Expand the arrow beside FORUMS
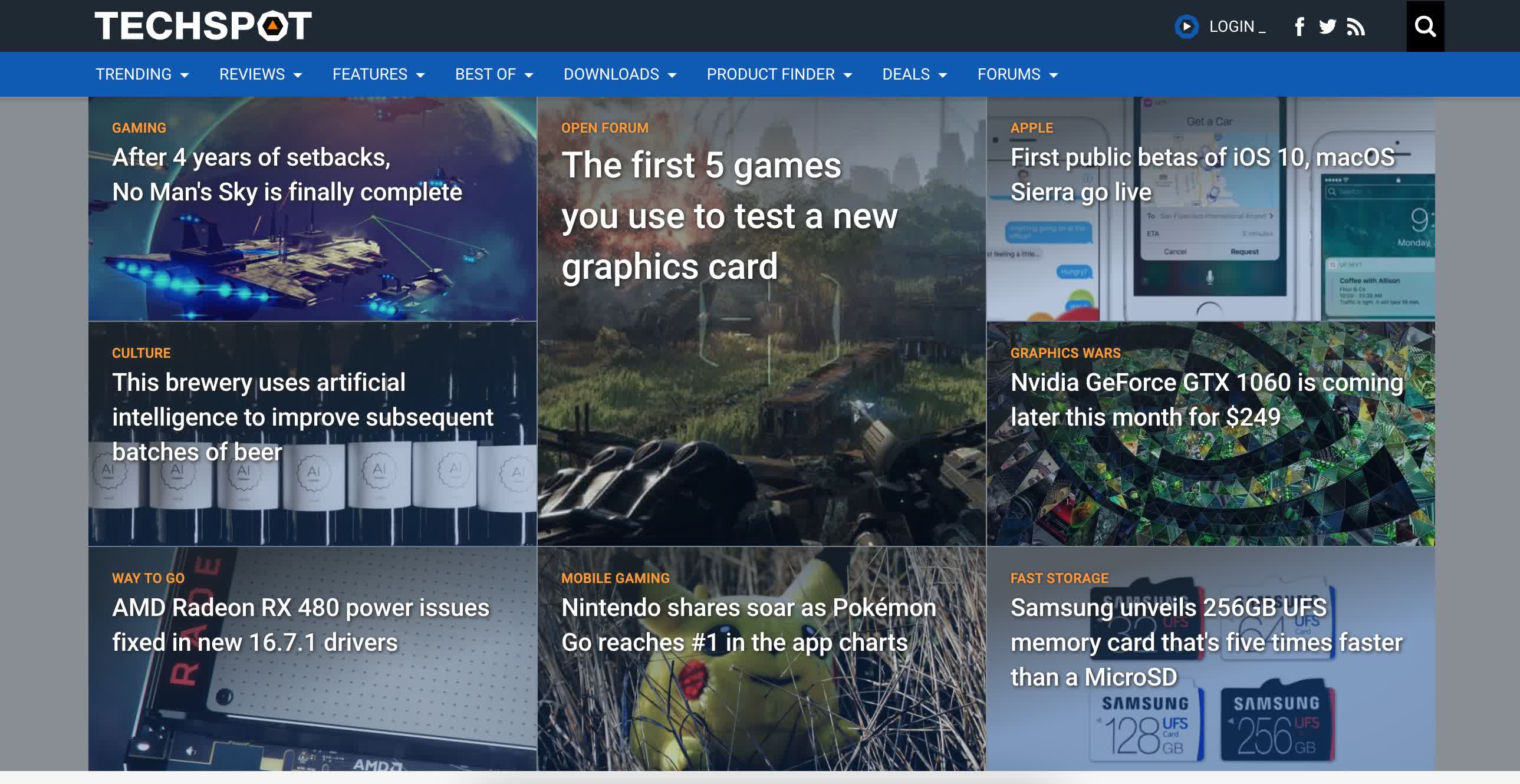This screenshot has height=784, width=1520. 1054,75
